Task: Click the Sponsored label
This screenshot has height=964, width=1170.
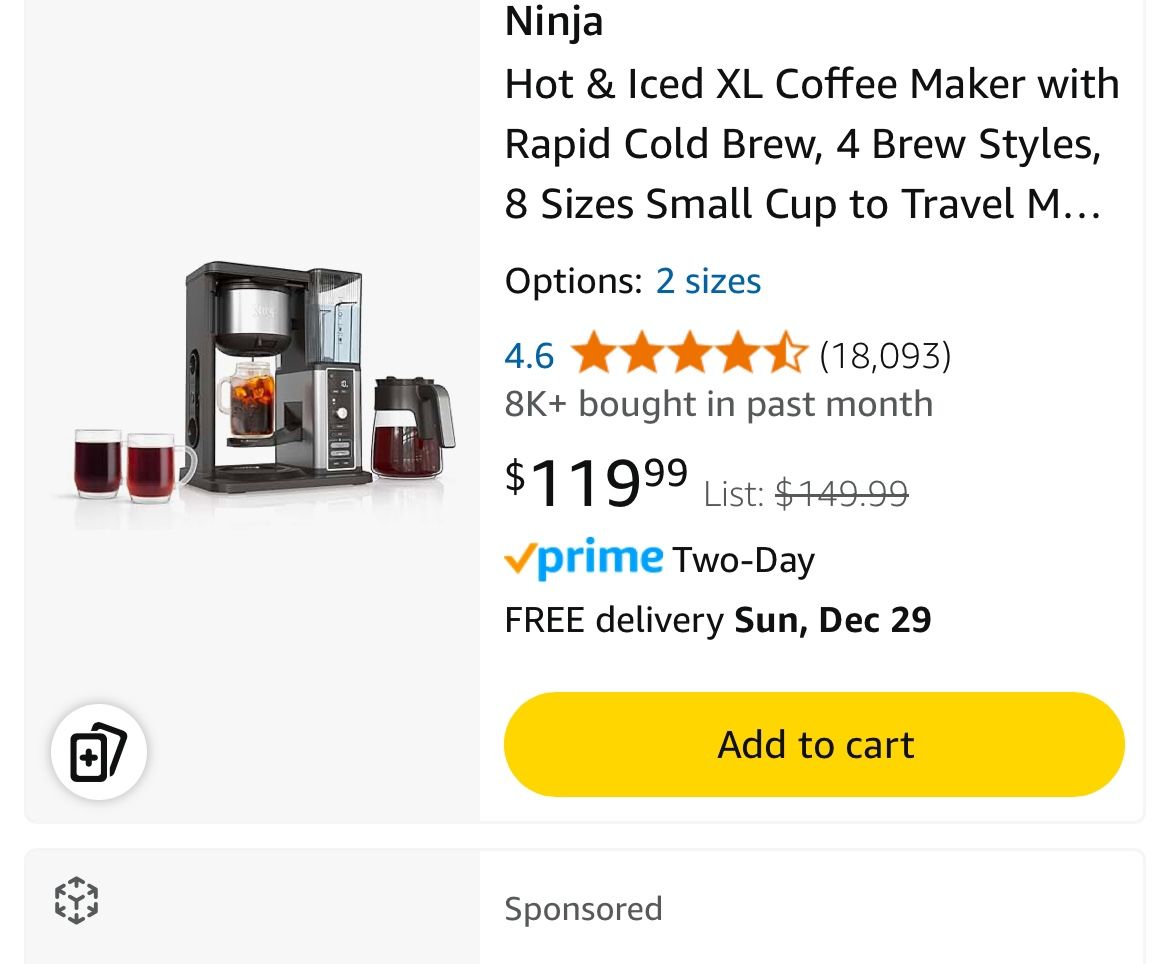Action: [583, 908]
